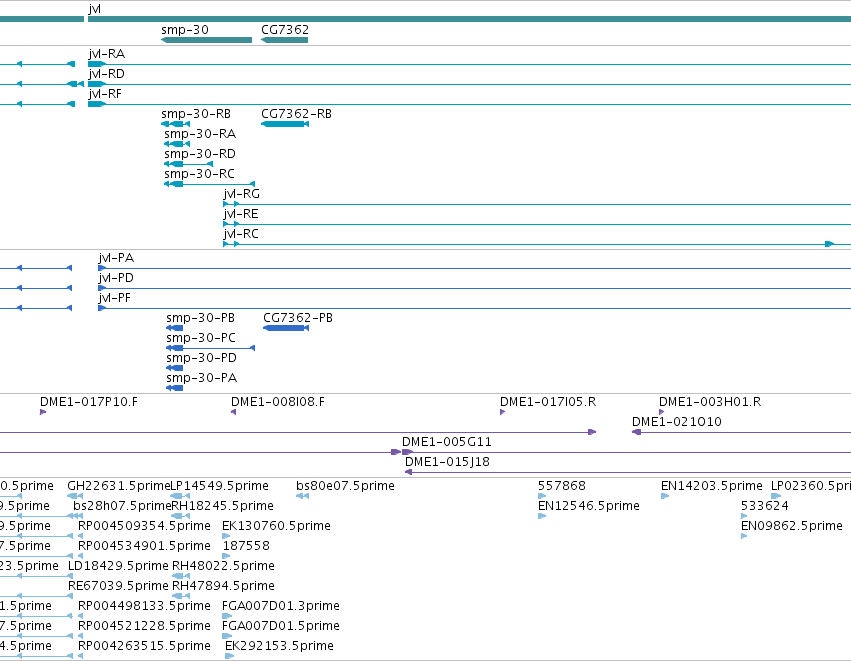Screen dimensions: 851x661
Task: Open EST RP004509354.5prime
Action: [x=144, y=526]
